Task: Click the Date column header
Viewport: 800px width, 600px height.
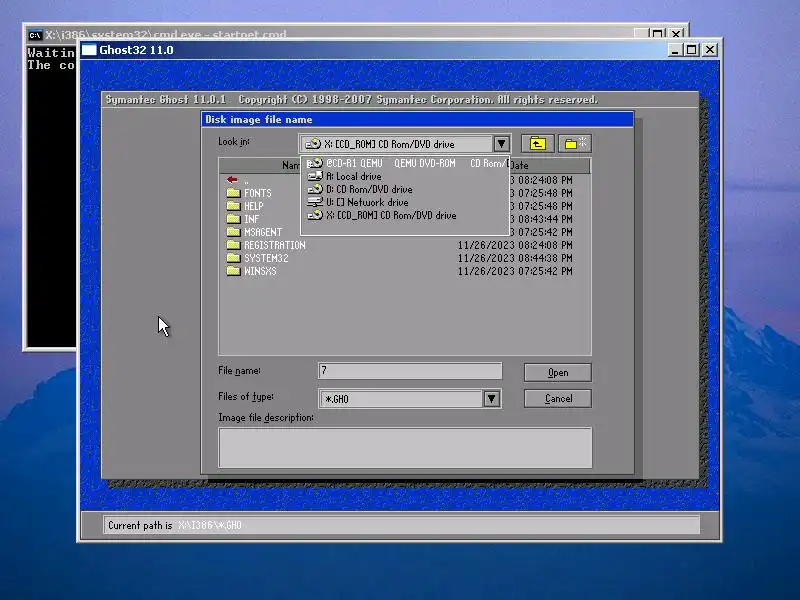Action: click(x=550, y=165)
